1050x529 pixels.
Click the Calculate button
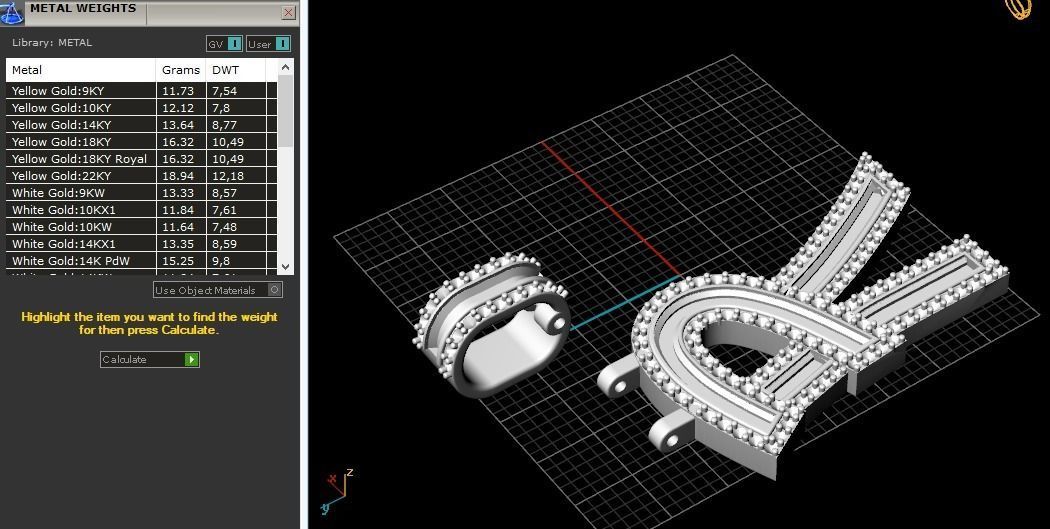click(149, 360)
